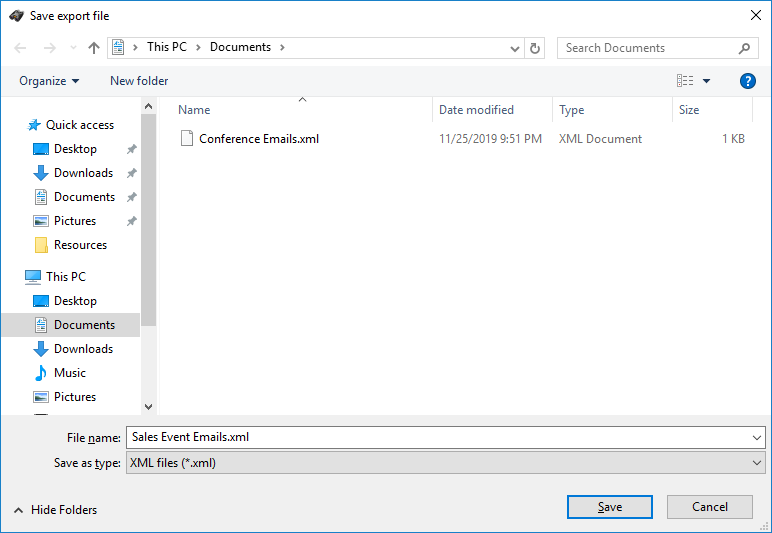Open the address bar history dropdown

(x=515, y=48)
